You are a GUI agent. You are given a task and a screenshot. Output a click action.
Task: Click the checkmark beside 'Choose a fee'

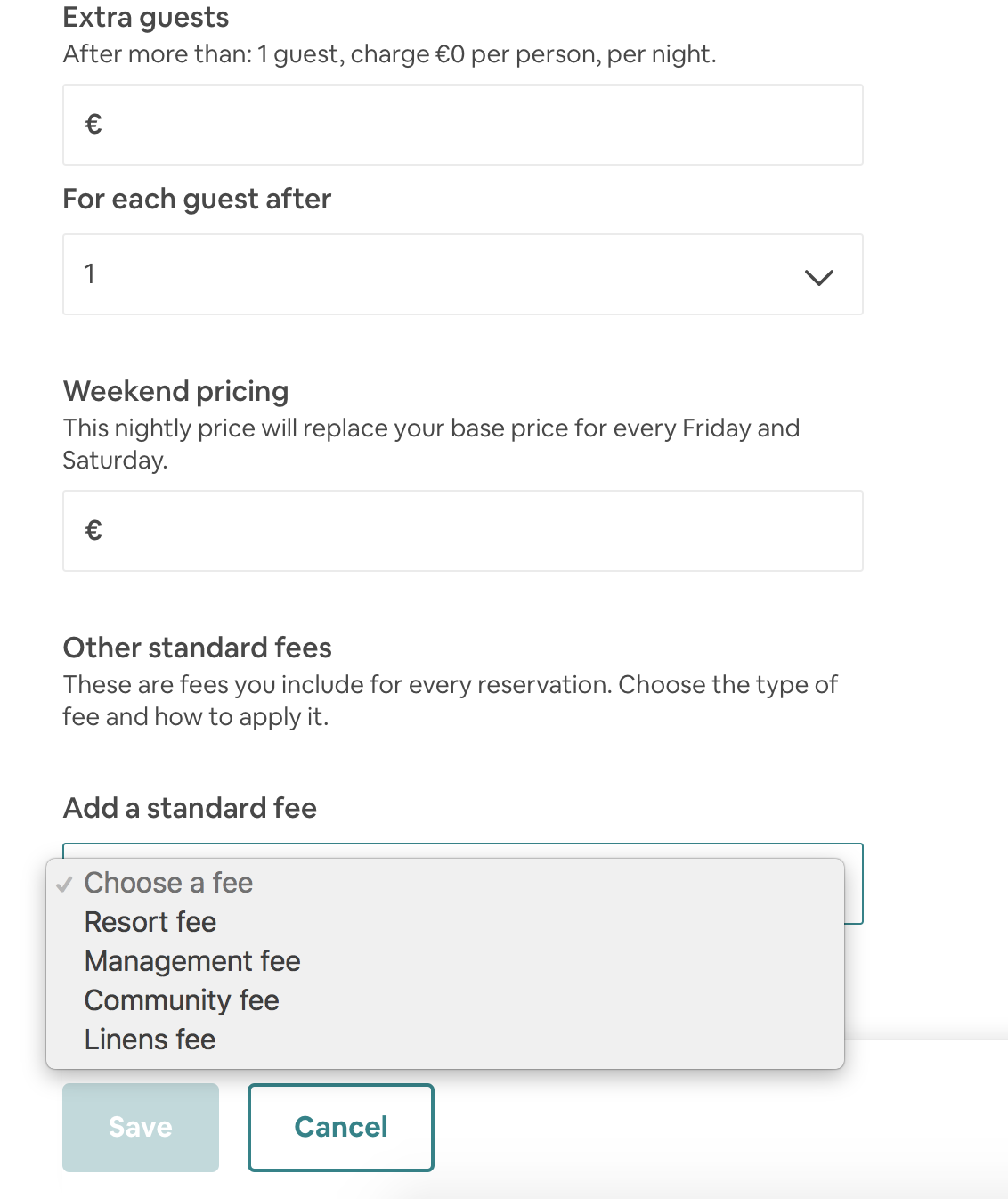[62, 884]
